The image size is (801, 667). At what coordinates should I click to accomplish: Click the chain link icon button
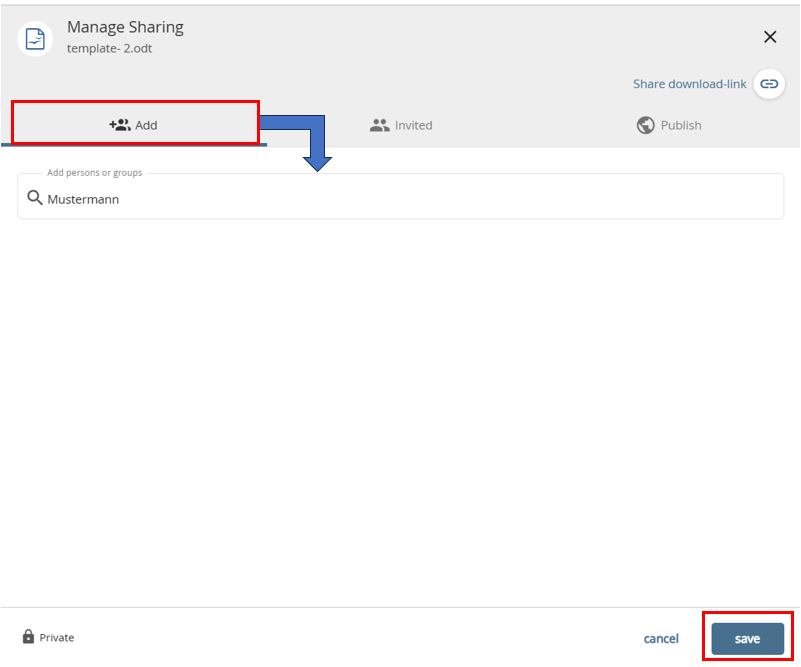pos(768,84)
